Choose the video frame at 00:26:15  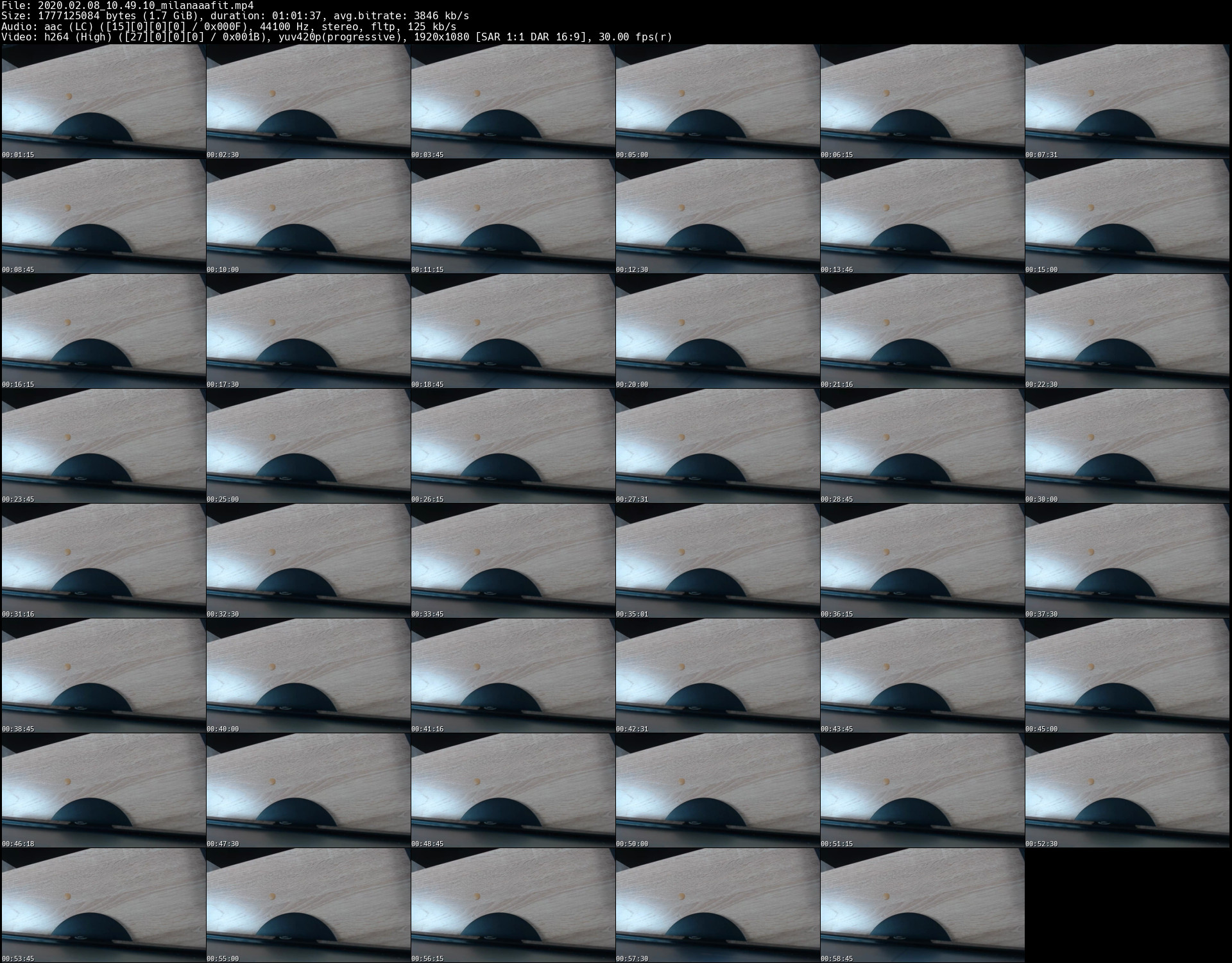coord(513,446)
